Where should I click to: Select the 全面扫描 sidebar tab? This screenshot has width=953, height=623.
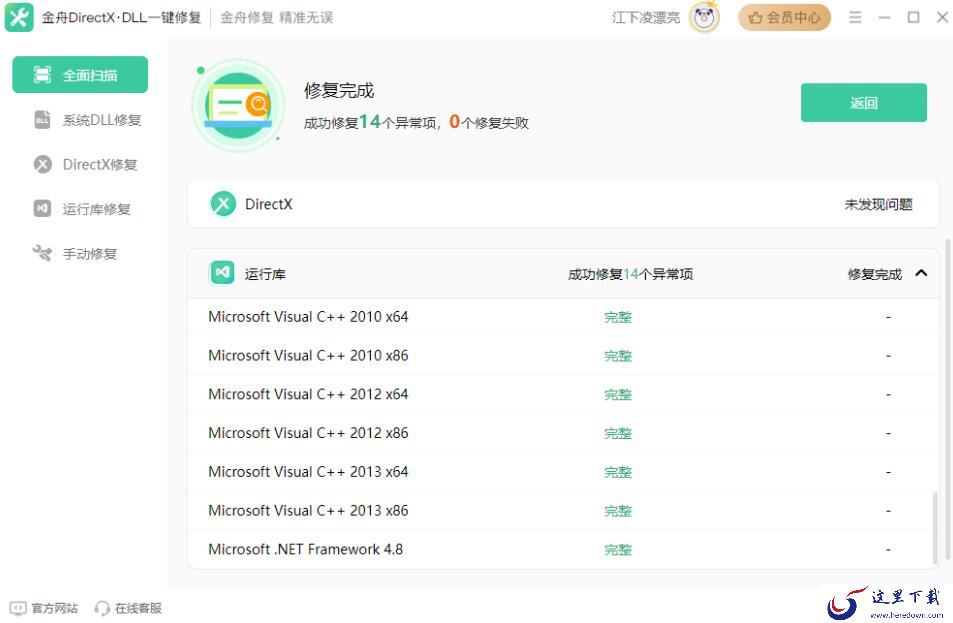coord(80,75)
